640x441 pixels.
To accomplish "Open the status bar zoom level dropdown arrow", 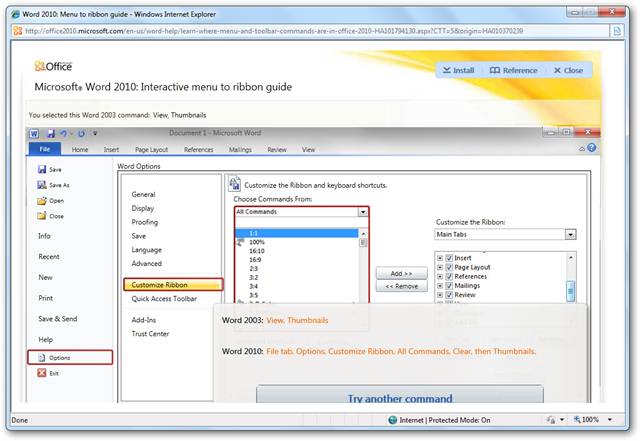I will tap(610, 419).
